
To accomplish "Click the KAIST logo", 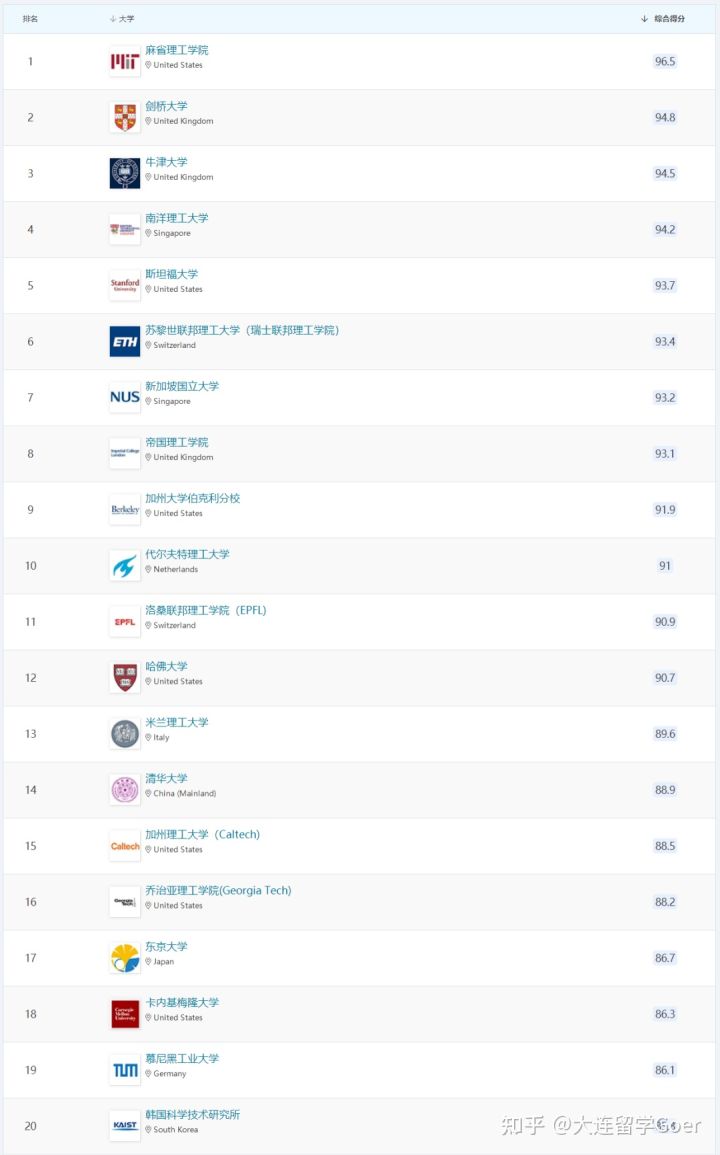I will coord(125,1126).
